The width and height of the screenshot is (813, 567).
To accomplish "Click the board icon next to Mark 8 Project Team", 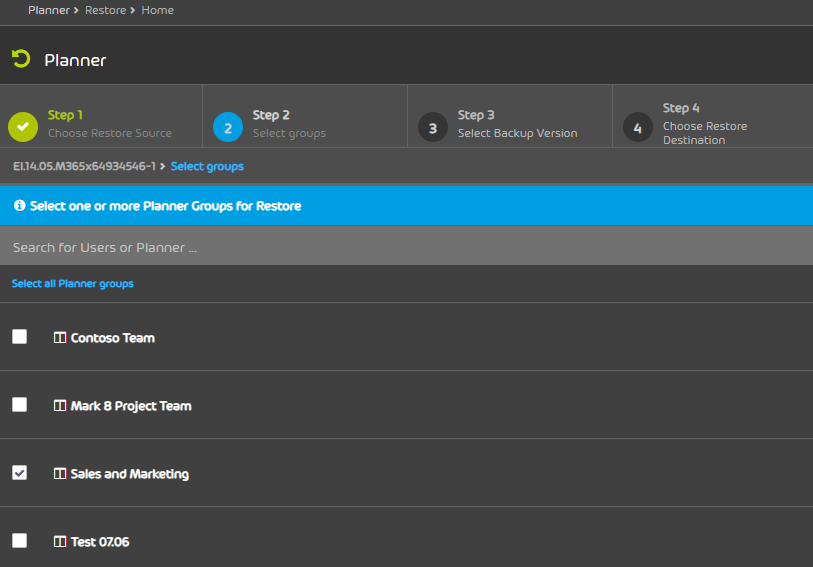I will pyautogui.click(x=60, y=405).
